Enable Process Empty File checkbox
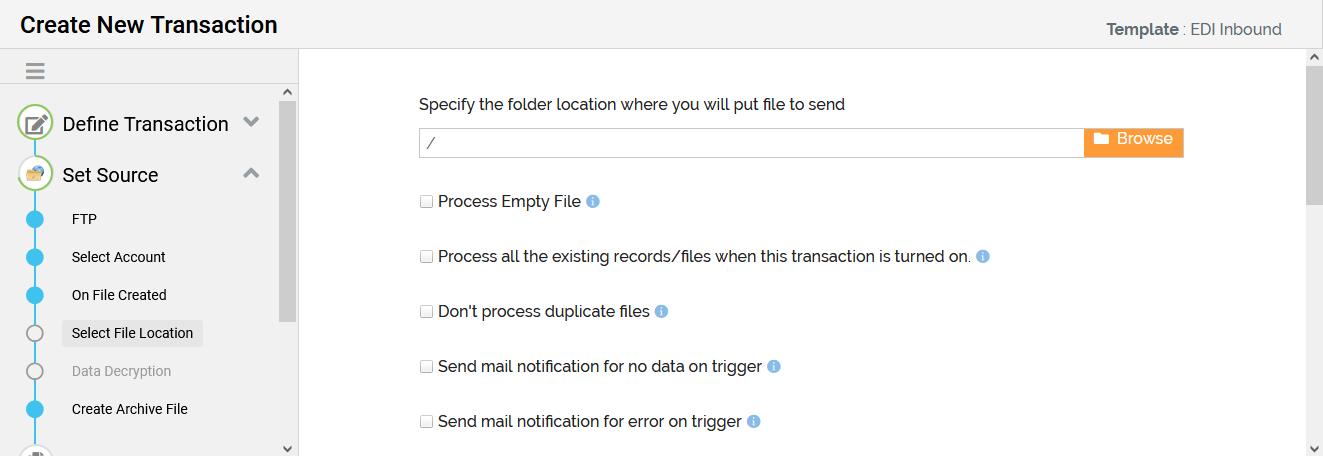The width and height of the screenshot is (1323, 456). pos(427,202)
